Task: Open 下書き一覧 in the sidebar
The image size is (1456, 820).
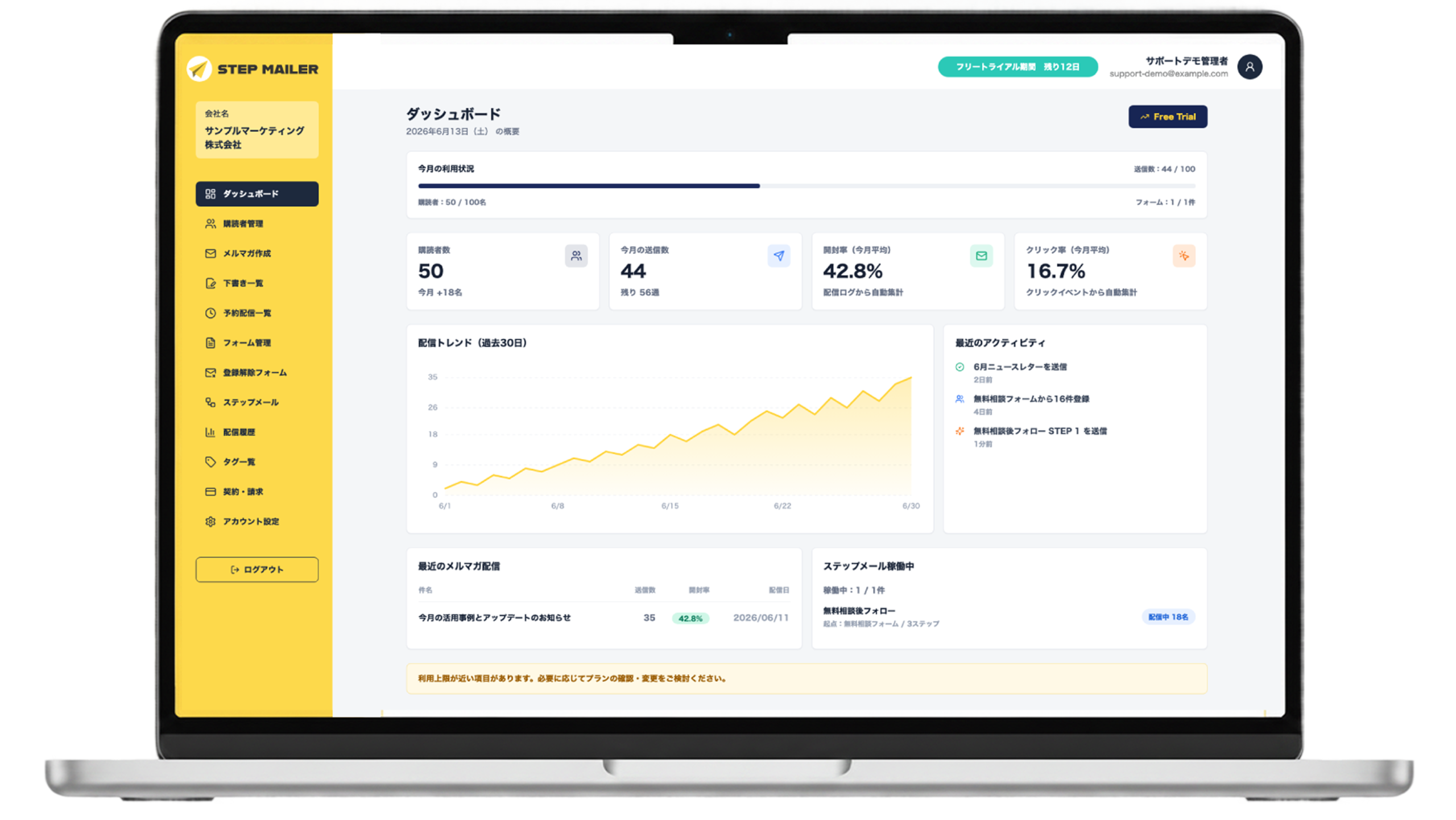Action: point(257,283)
